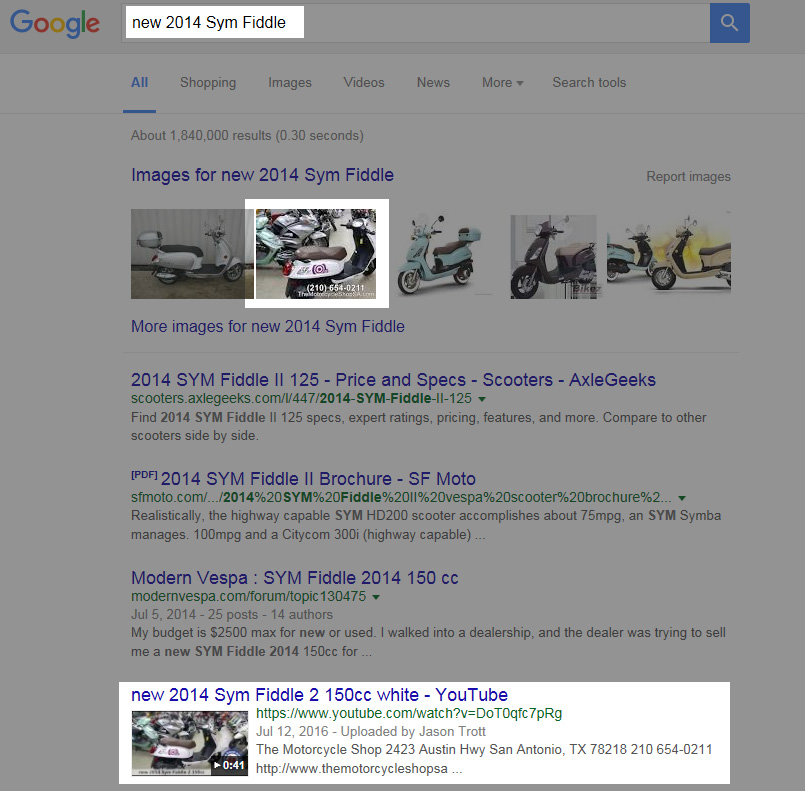This screenshot has height=791, width=805.
Task: Click the Google logo
Action: coord(55,23)
